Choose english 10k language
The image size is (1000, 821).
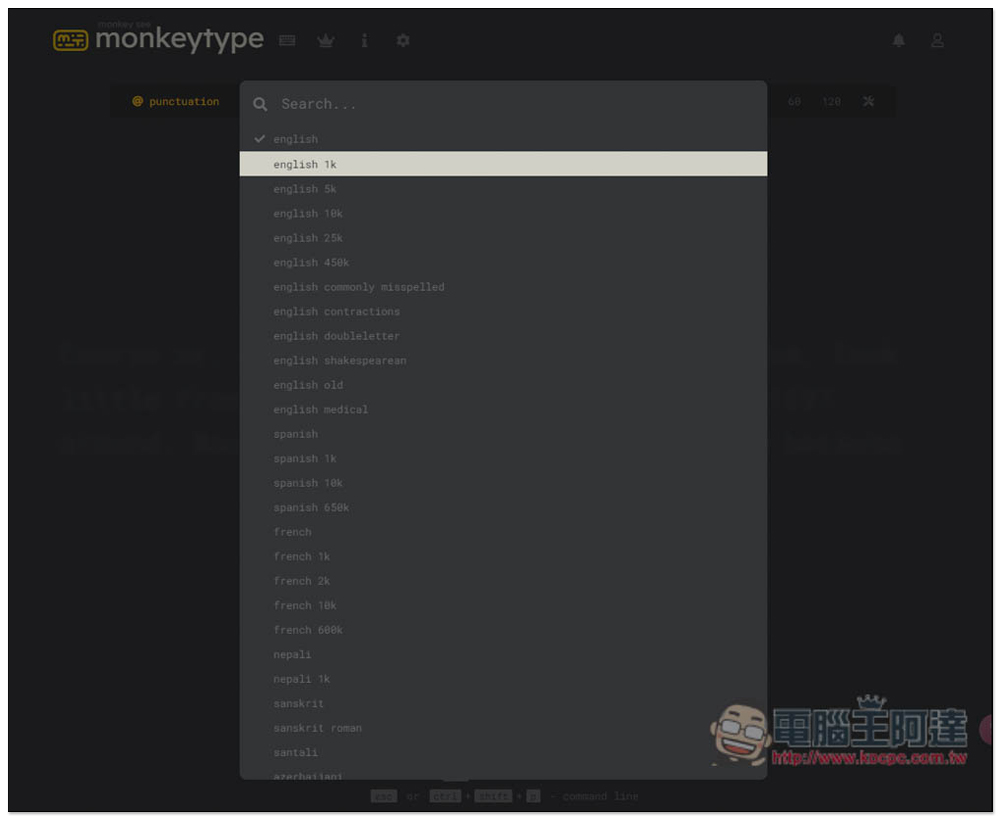(x=503, y=213)
